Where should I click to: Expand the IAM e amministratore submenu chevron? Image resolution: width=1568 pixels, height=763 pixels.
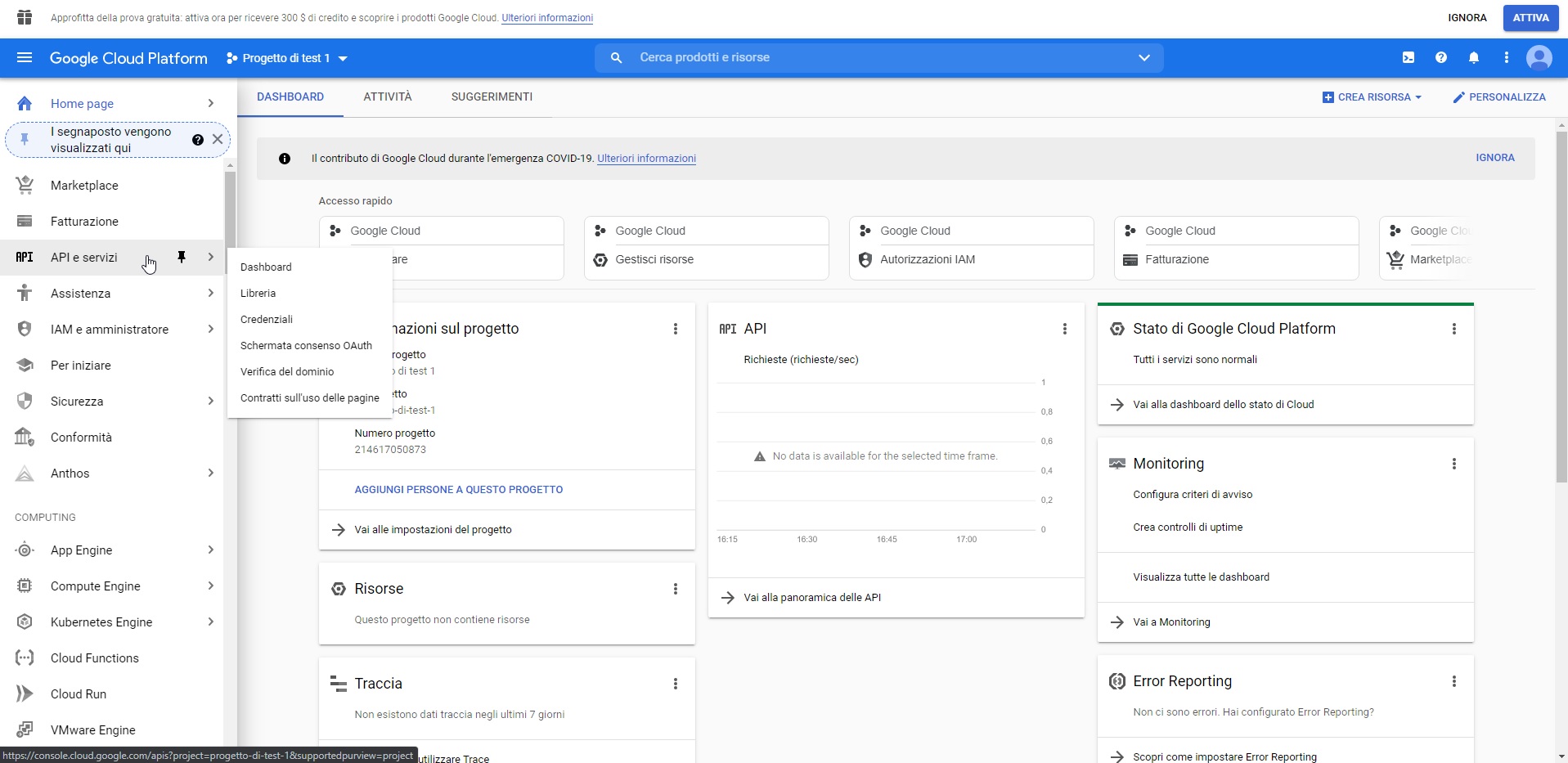pos(210,329)
